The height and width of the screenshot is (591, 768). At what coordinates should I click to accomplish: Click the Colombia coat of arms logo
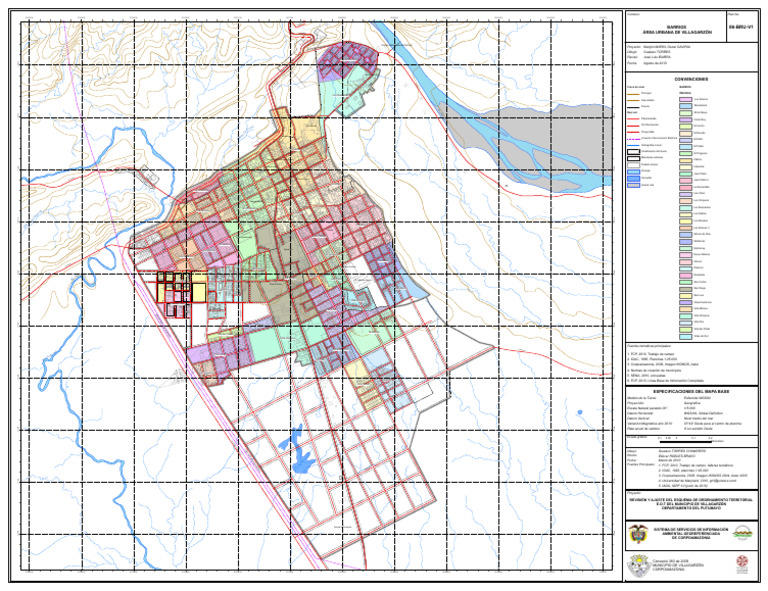tap(638, 534)
